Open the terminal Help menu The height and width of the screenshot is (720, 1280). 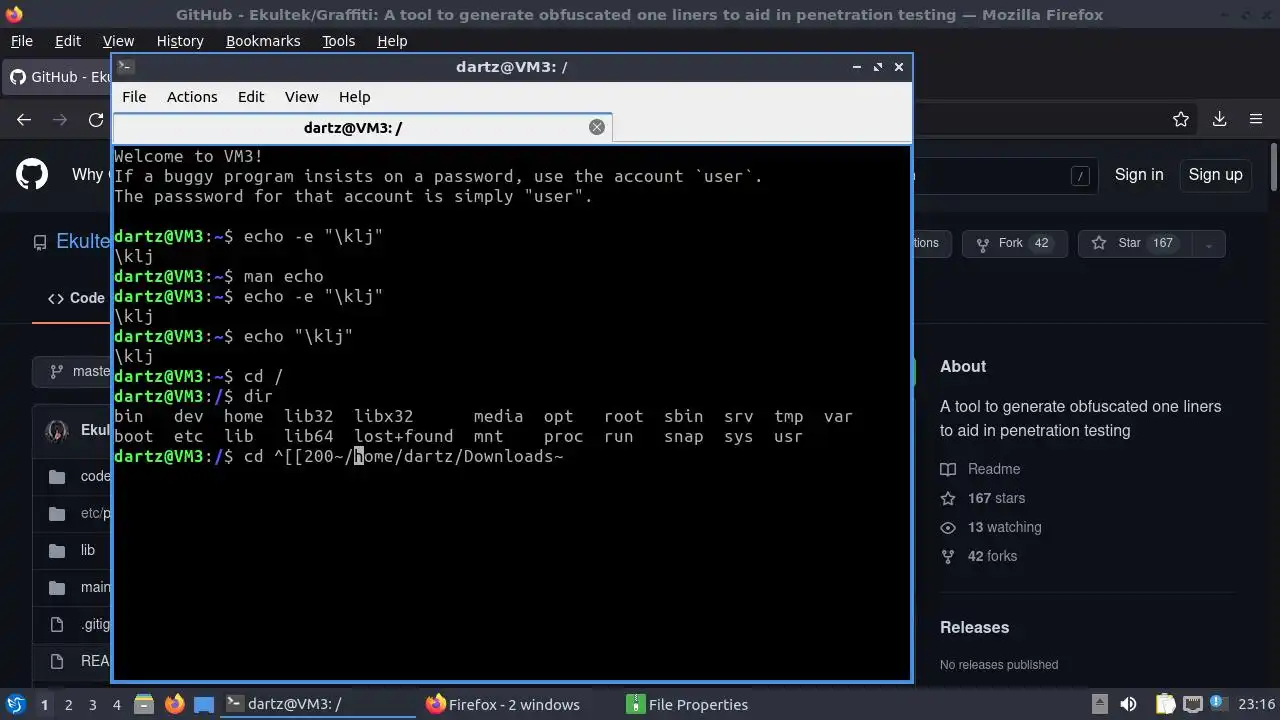tap(355, 97)
